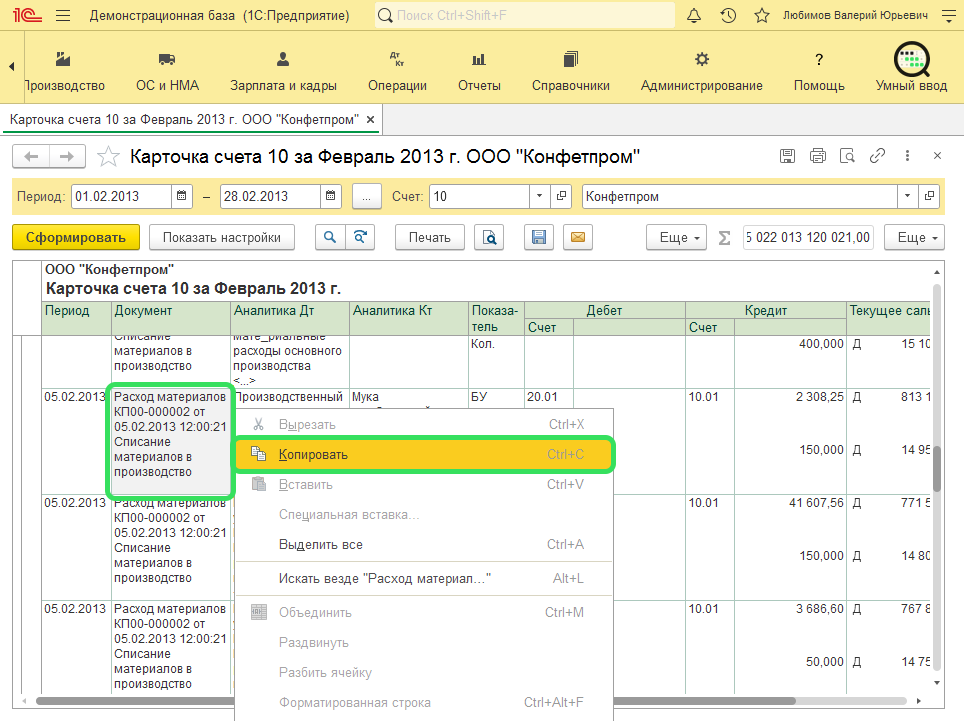Select Копировать in context menu
Image resolution: width=964 pixels, height=721 pixels.
(313, 455)
